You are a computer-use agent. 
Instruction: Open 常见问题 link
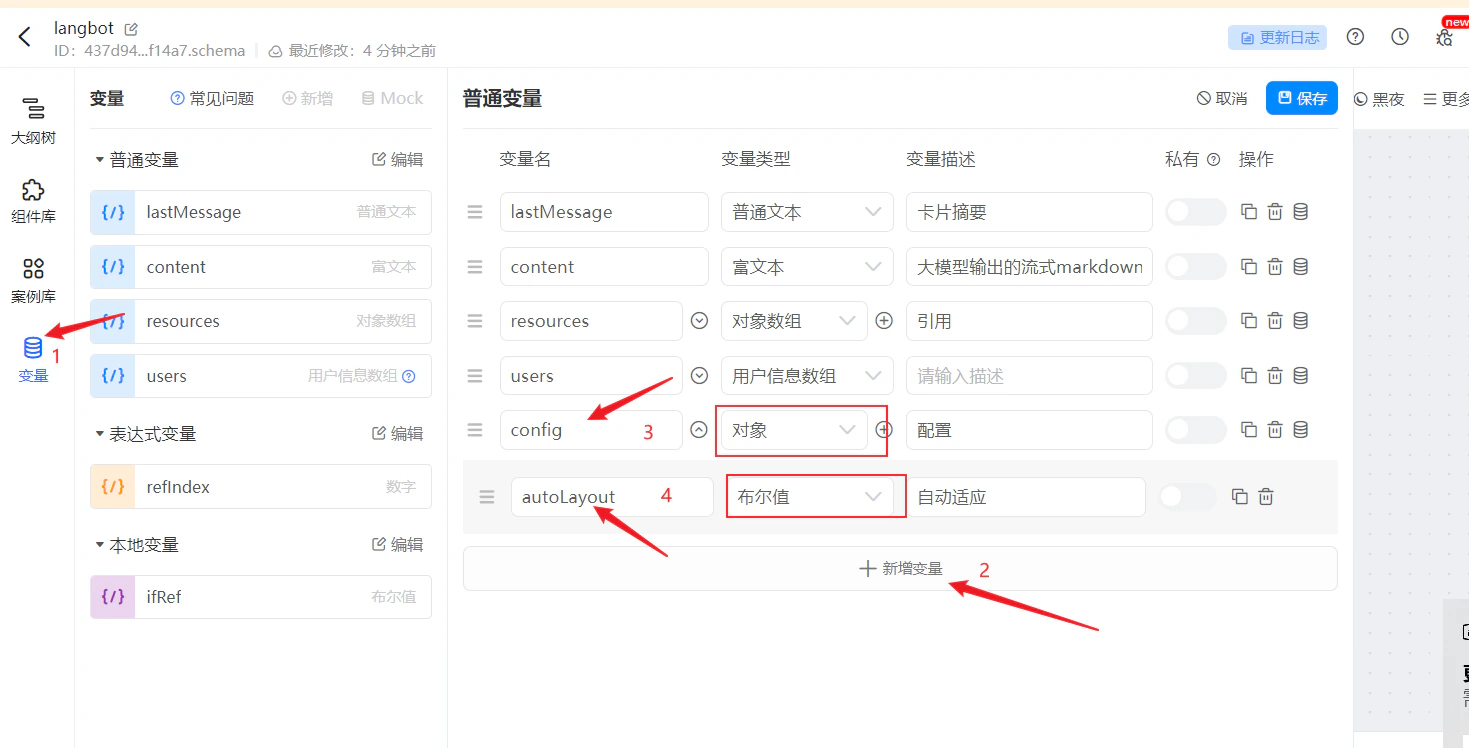212,98
